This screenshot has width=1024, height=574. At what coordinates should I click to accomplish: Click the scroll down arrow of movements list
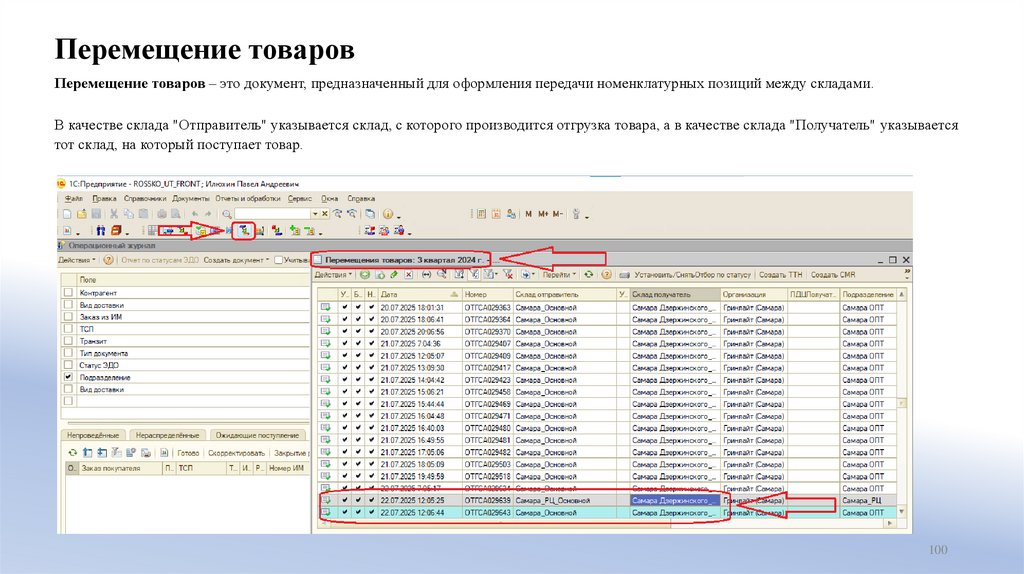[902, 512]
